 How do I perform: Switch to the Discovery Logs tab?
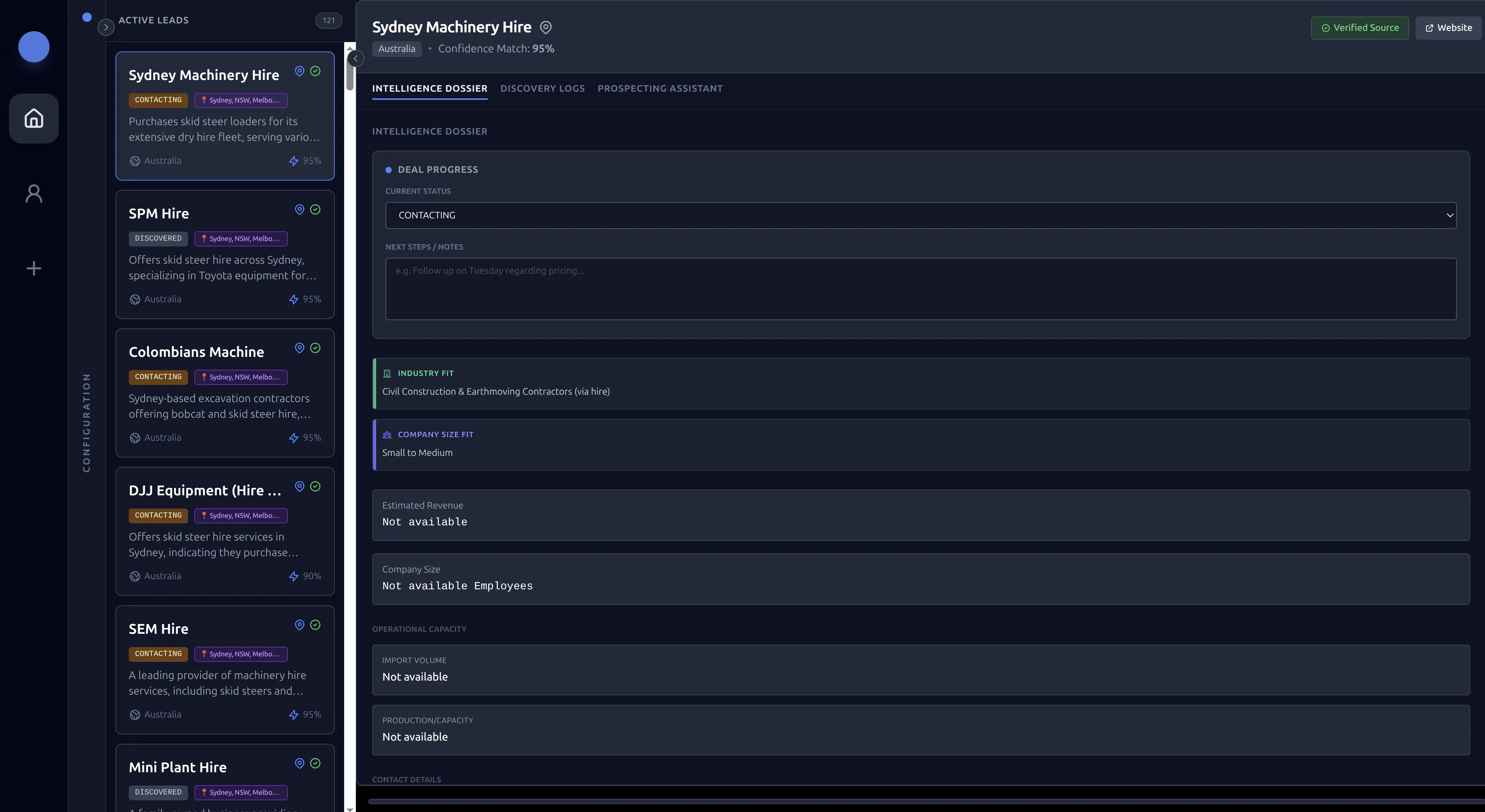pos(542,88)
